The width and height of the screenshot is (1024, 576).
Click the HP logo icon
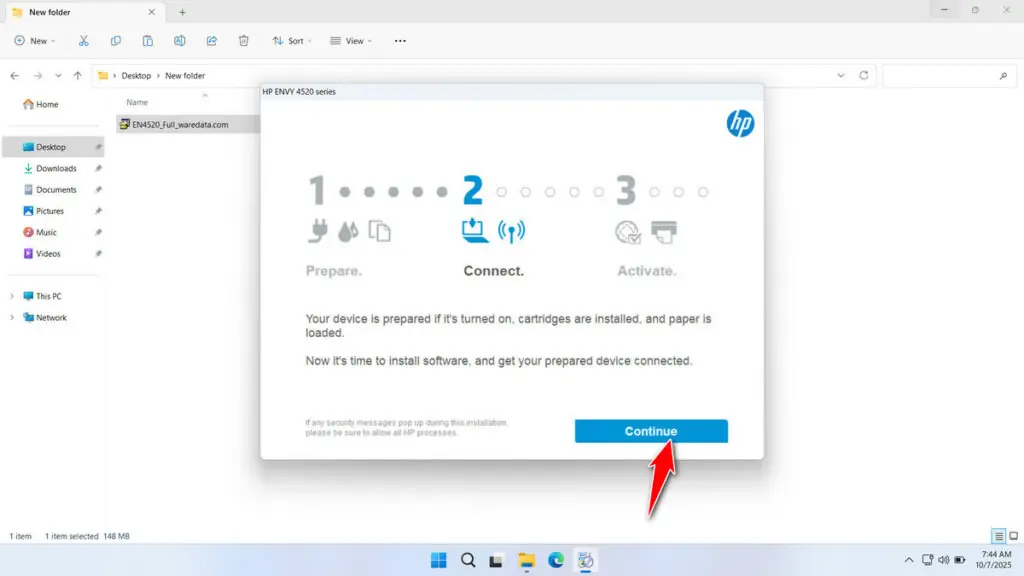(740, 124)
